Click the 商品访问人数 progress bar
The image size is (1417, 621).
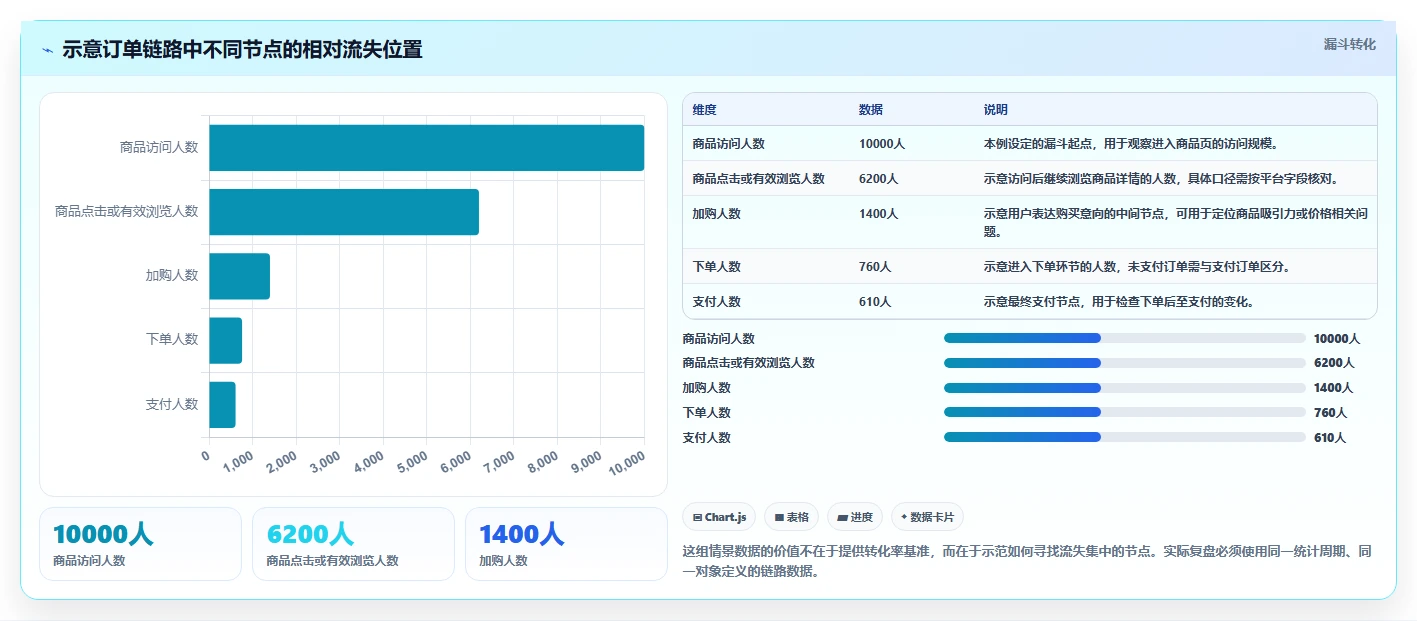[1125, 338]
